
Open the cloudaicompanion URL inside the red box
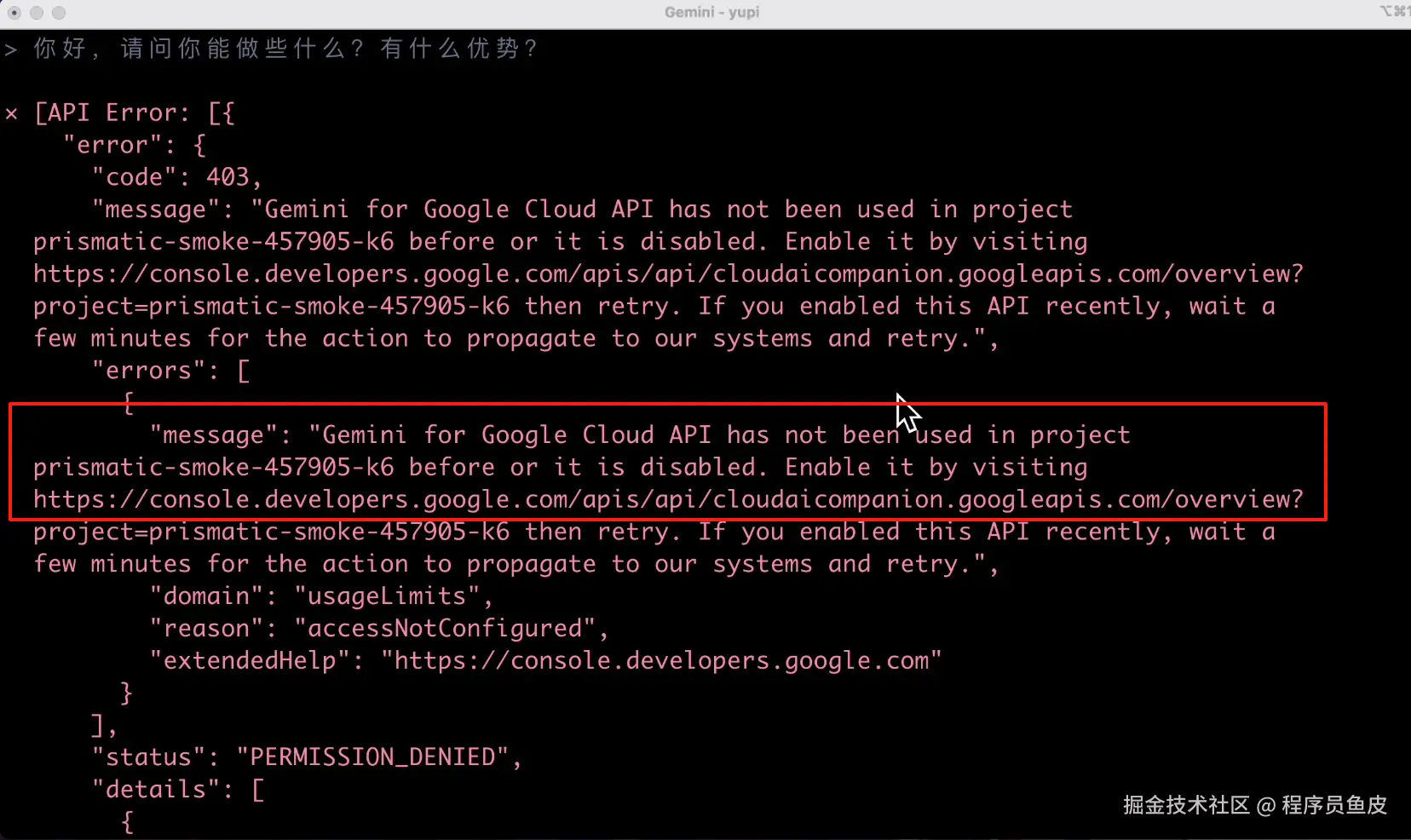pos(668,499)
